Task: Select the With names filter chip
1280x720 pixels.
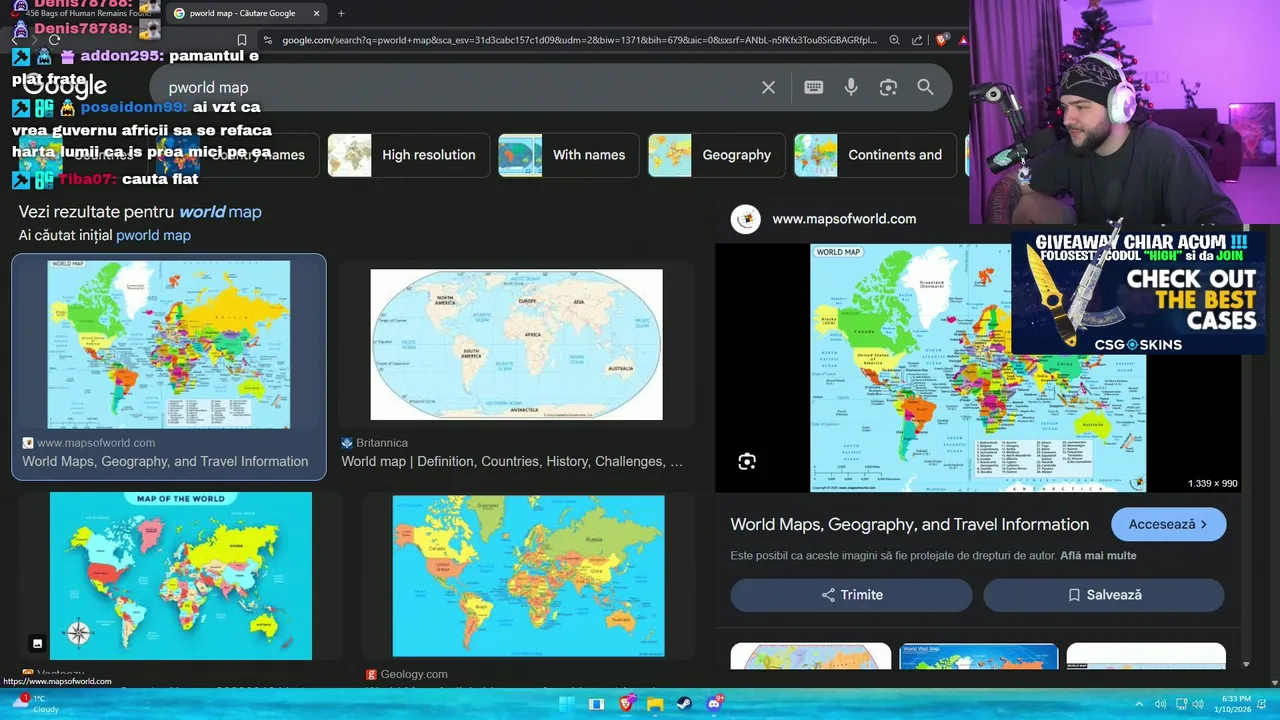Action: (569, 155)
